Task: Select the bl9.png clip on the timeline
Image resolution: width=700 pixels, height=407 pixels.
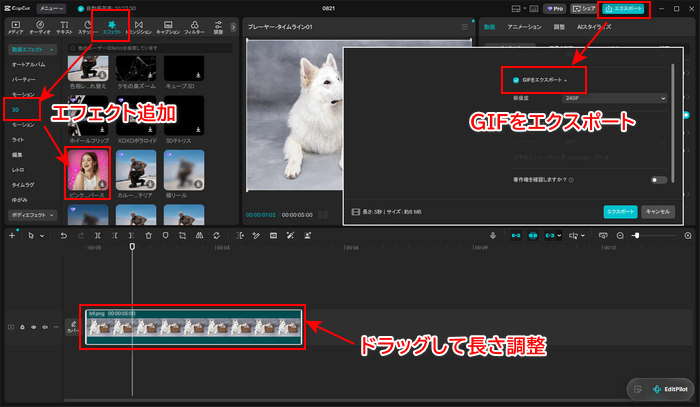Action: [x=193, y=327]
